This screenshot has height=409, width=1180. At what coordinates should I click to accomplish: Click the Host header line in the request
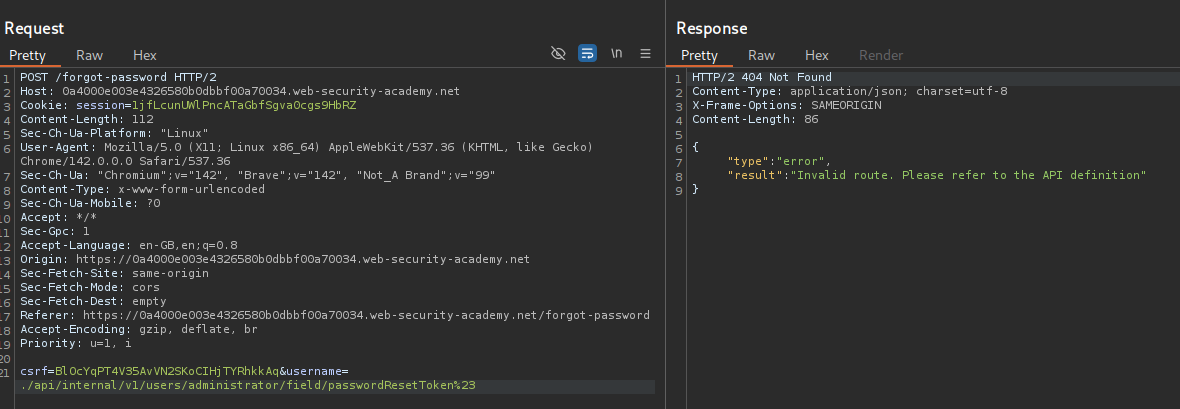pyautogui.click(x=240, y=91)
